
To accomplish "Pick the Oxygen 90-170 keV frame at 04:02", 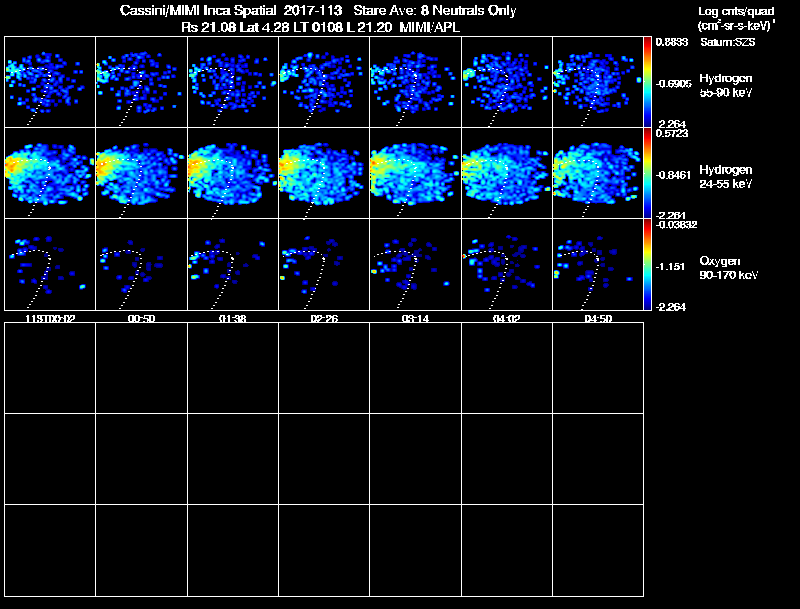I will (x=507, y=264).
